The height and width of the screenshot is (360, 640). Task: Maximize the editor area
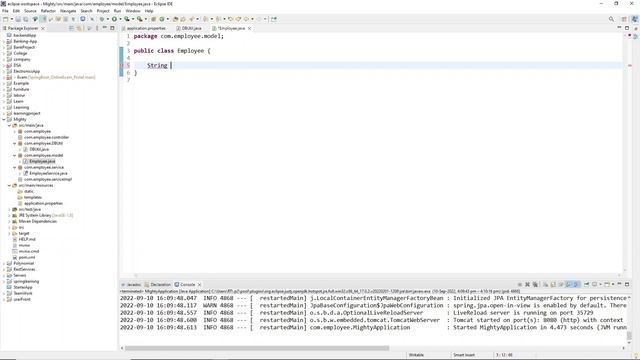[627, 28]
